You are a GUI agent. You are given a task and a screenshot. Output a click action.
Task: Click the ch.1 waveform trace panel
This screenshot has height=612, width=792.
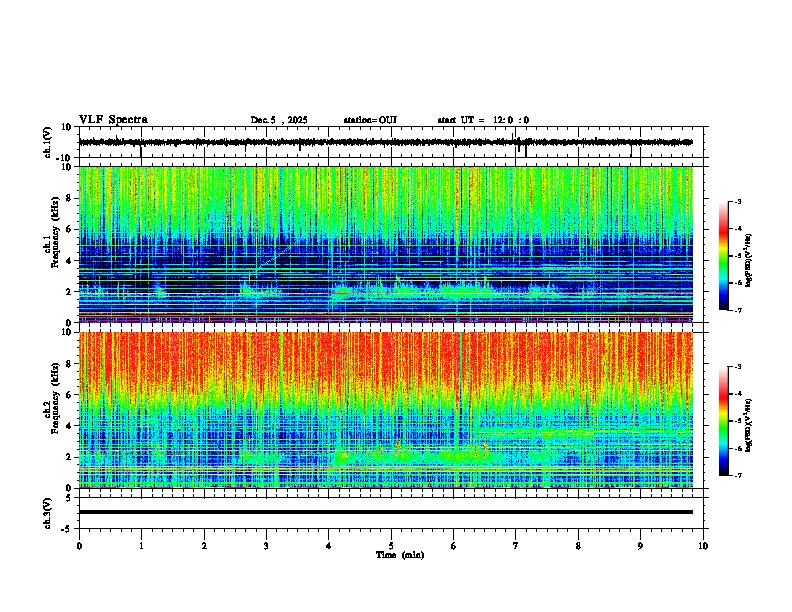393,142
